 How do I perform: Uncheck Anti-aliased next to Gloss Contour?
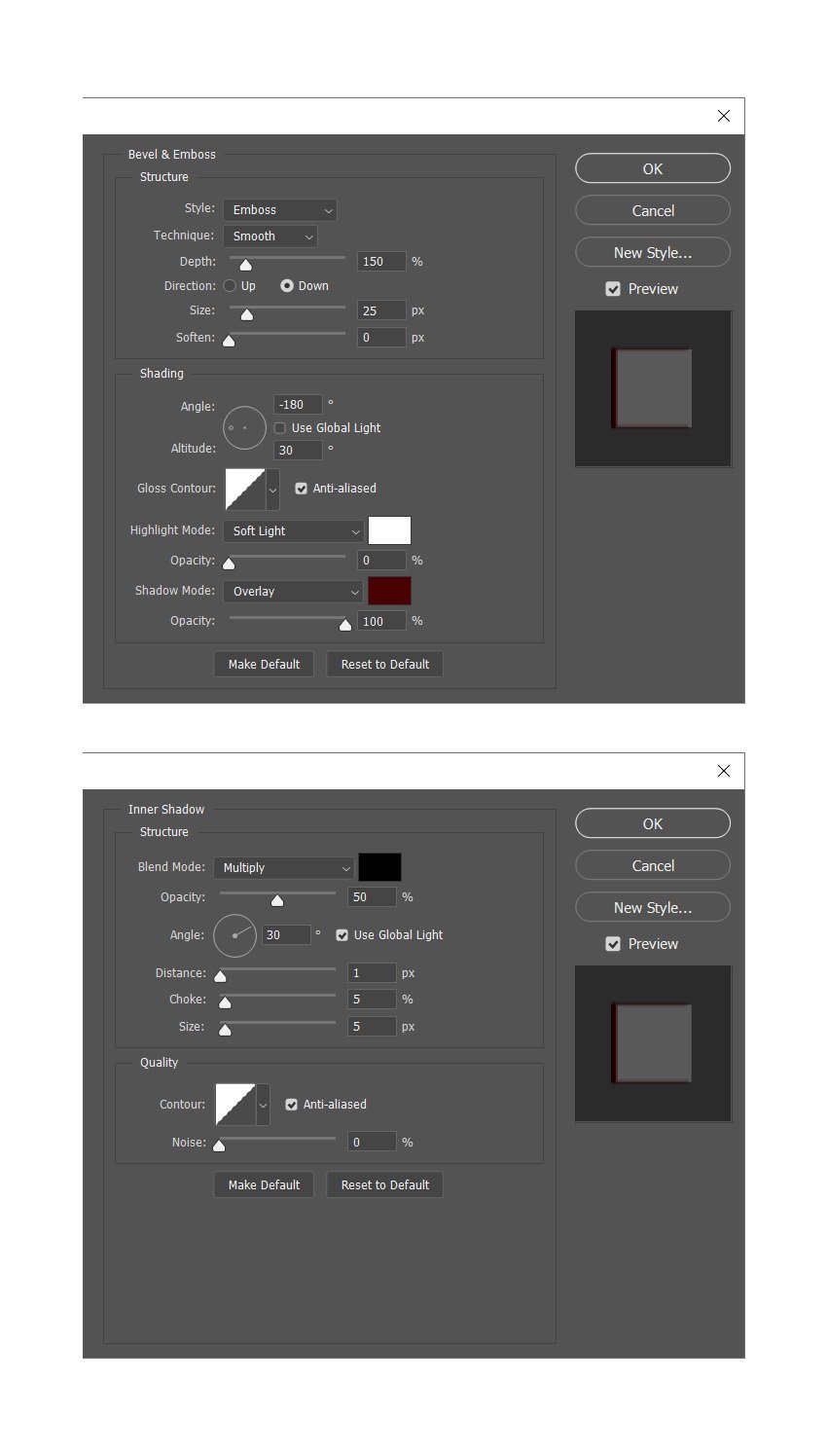(x=301, y=488)
